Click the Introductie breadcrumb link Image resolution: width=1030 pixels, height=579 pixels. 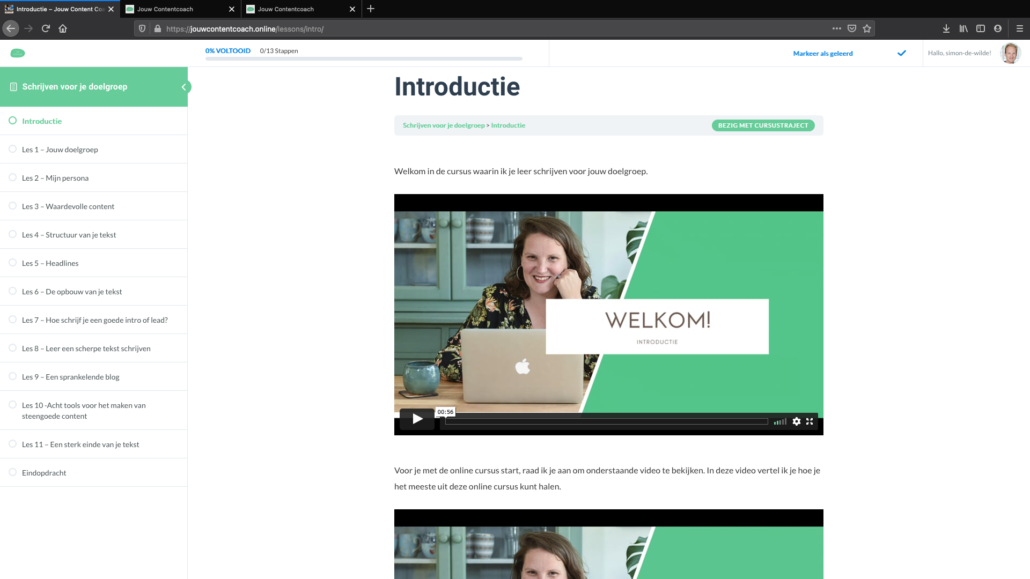[508, 125]
